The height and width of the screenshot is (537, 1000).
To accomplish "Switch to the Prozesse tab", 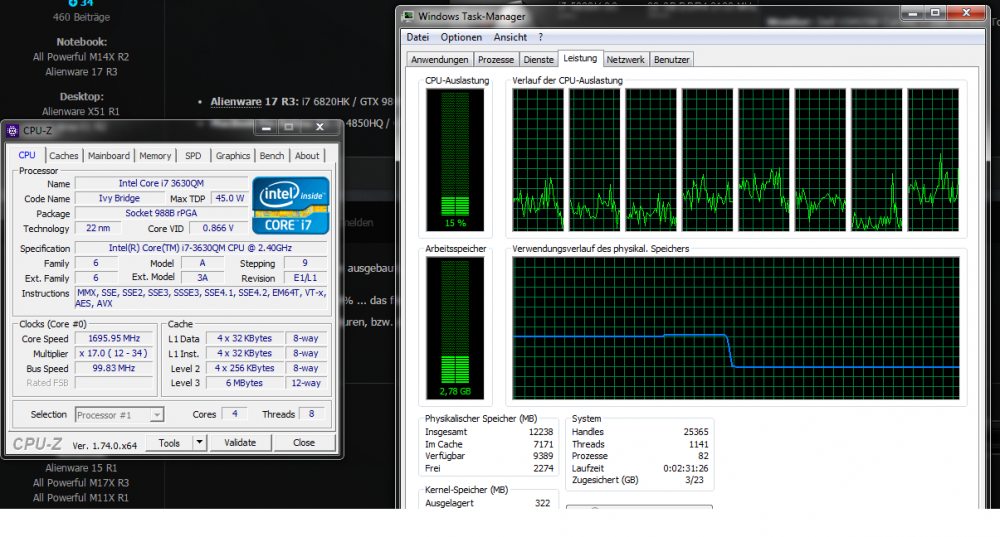I will [x=496, y=60].
